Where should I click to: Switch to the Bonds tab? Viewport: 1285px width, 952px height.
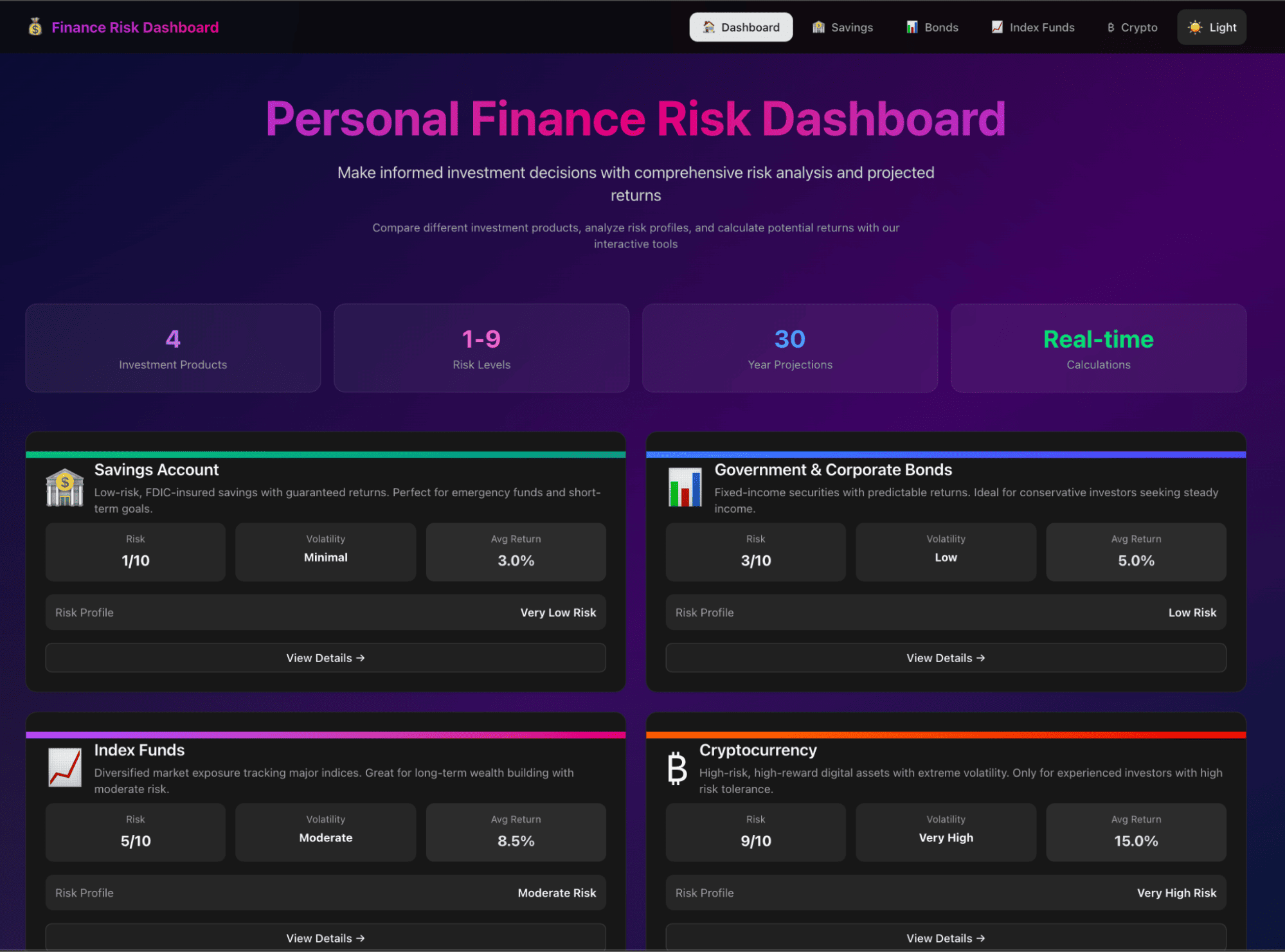(932, 27)
